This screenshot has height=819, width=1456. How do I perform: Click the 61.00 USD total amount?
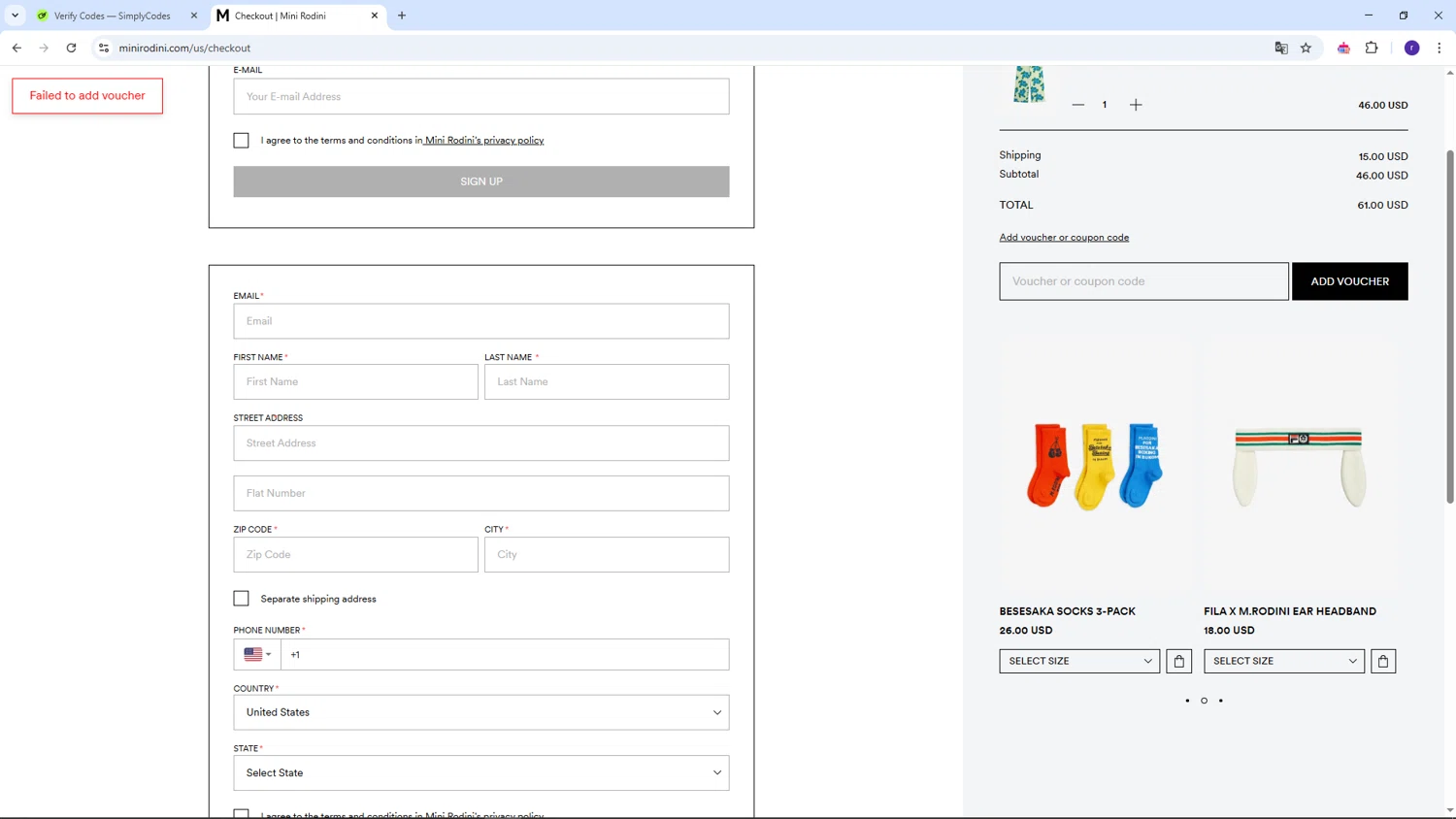pos(1382,206)
